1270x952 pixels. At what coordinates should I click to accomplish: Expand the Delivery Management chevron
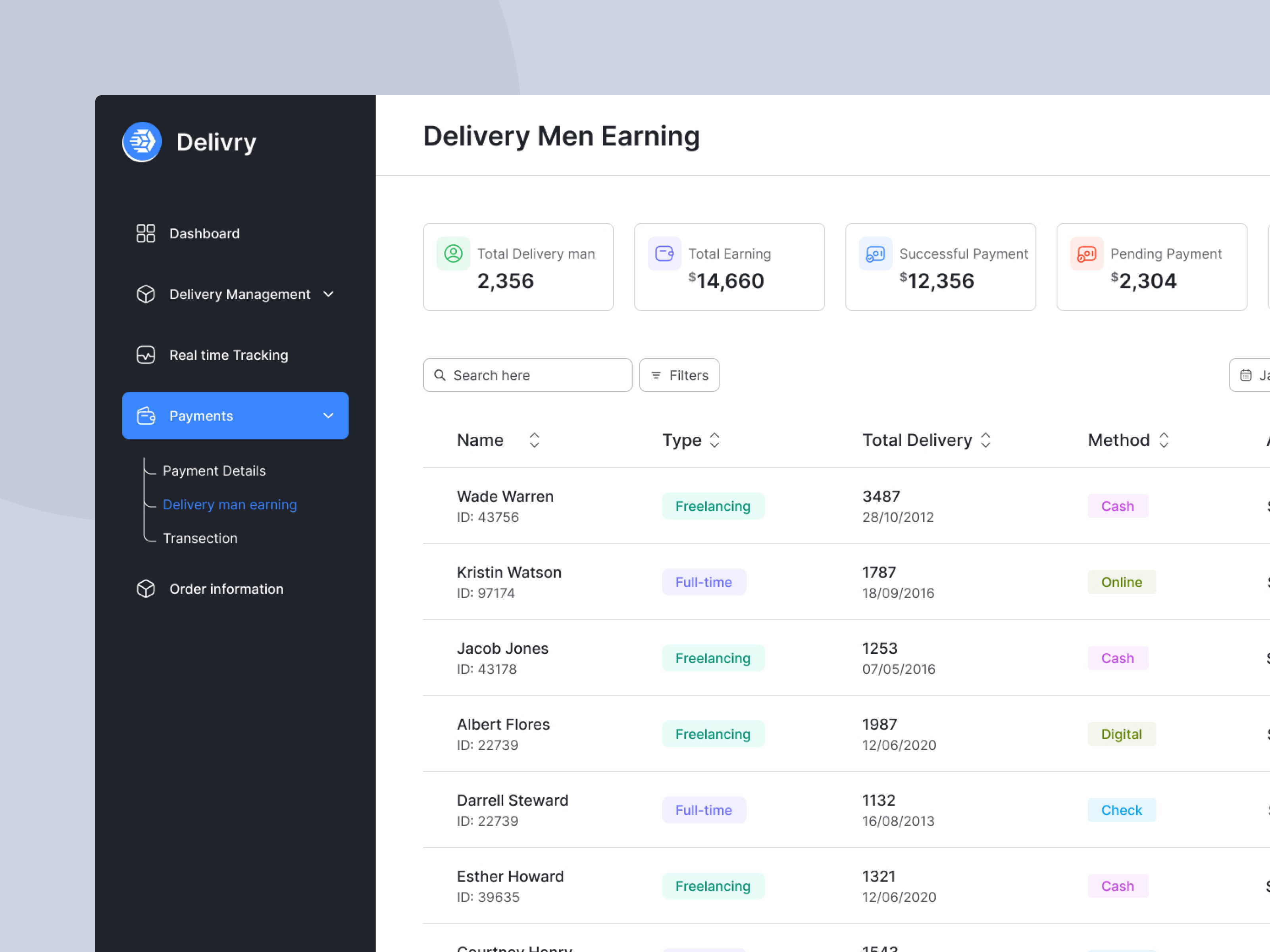coord(328,294)
